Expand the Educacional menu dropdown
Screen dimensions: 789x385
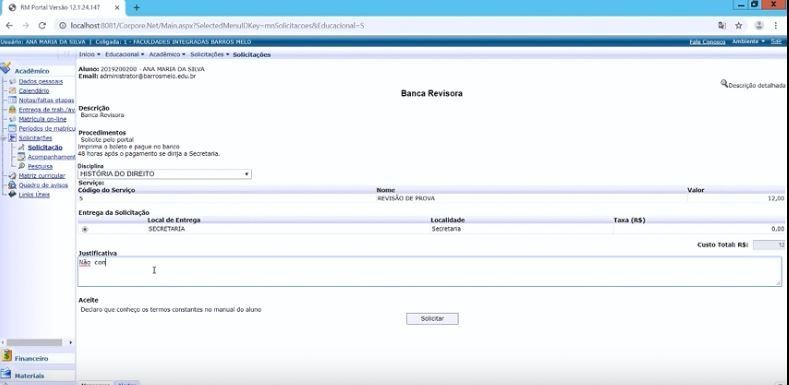(x=124, y=54)
